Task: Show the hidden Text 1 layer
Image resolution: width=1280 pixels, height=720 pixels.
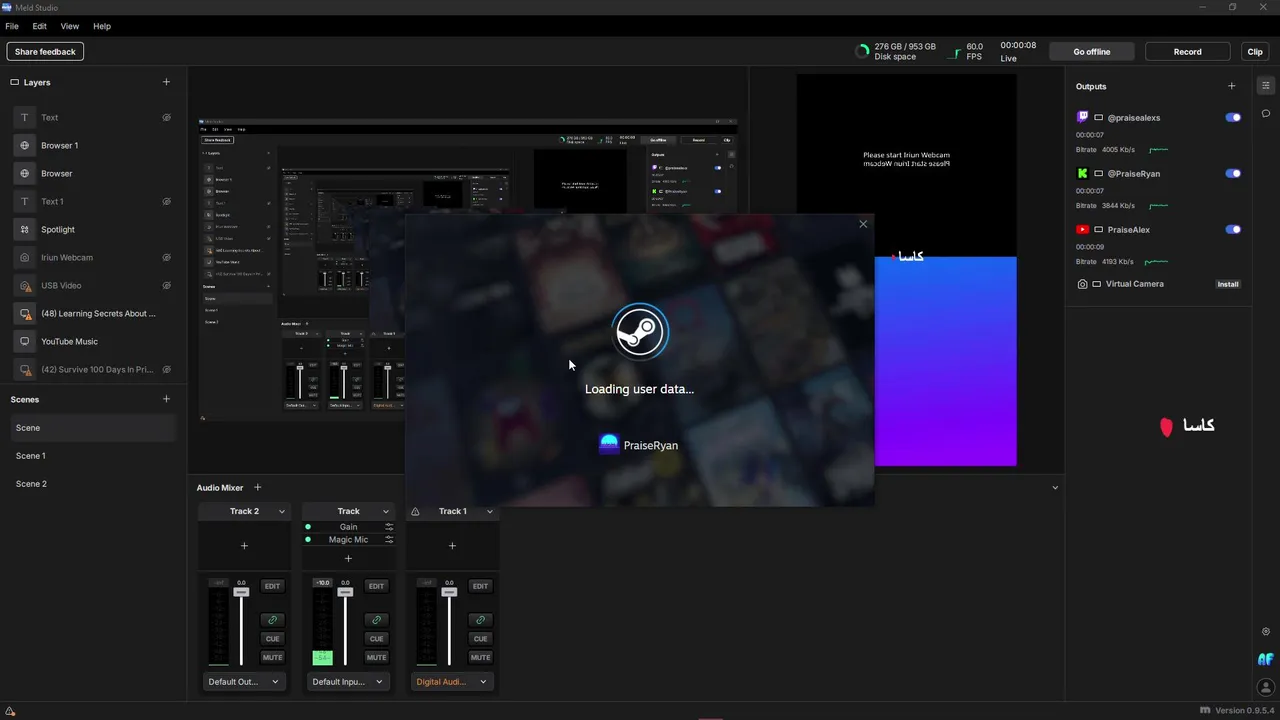Action: [x=167, y=201]
